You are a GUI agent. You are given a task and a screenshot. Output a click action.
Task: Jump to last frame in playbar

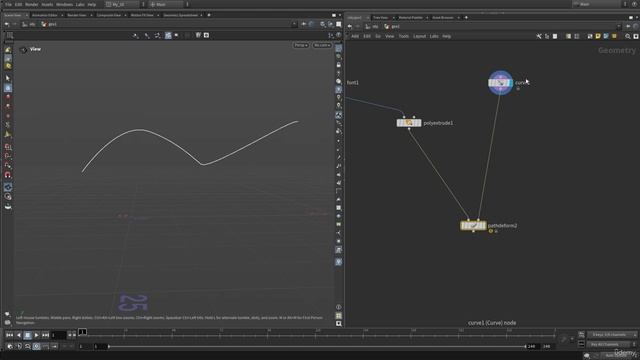[45, 335]
